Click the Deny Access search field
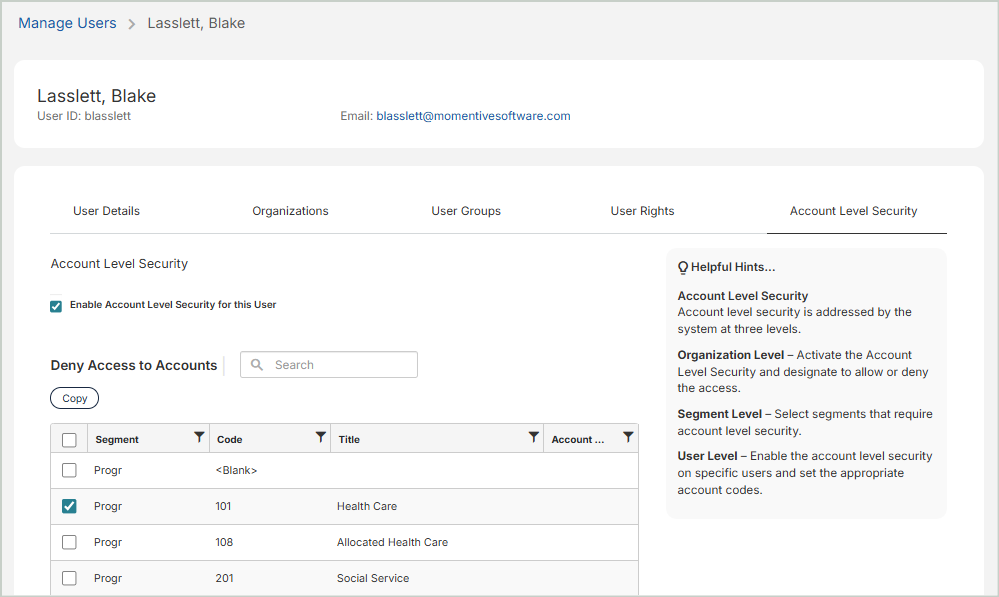The height and width of the screenshot is (597, 999). (x=340, y=365)
